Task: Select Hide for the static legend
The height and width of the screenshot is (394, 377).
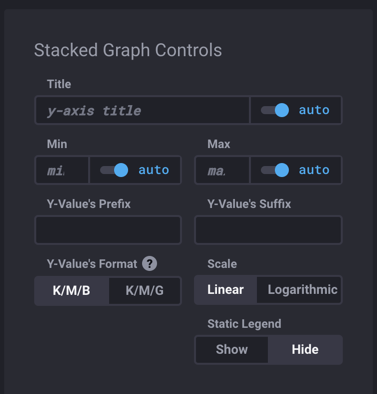Action: click(x=305, y=350)
